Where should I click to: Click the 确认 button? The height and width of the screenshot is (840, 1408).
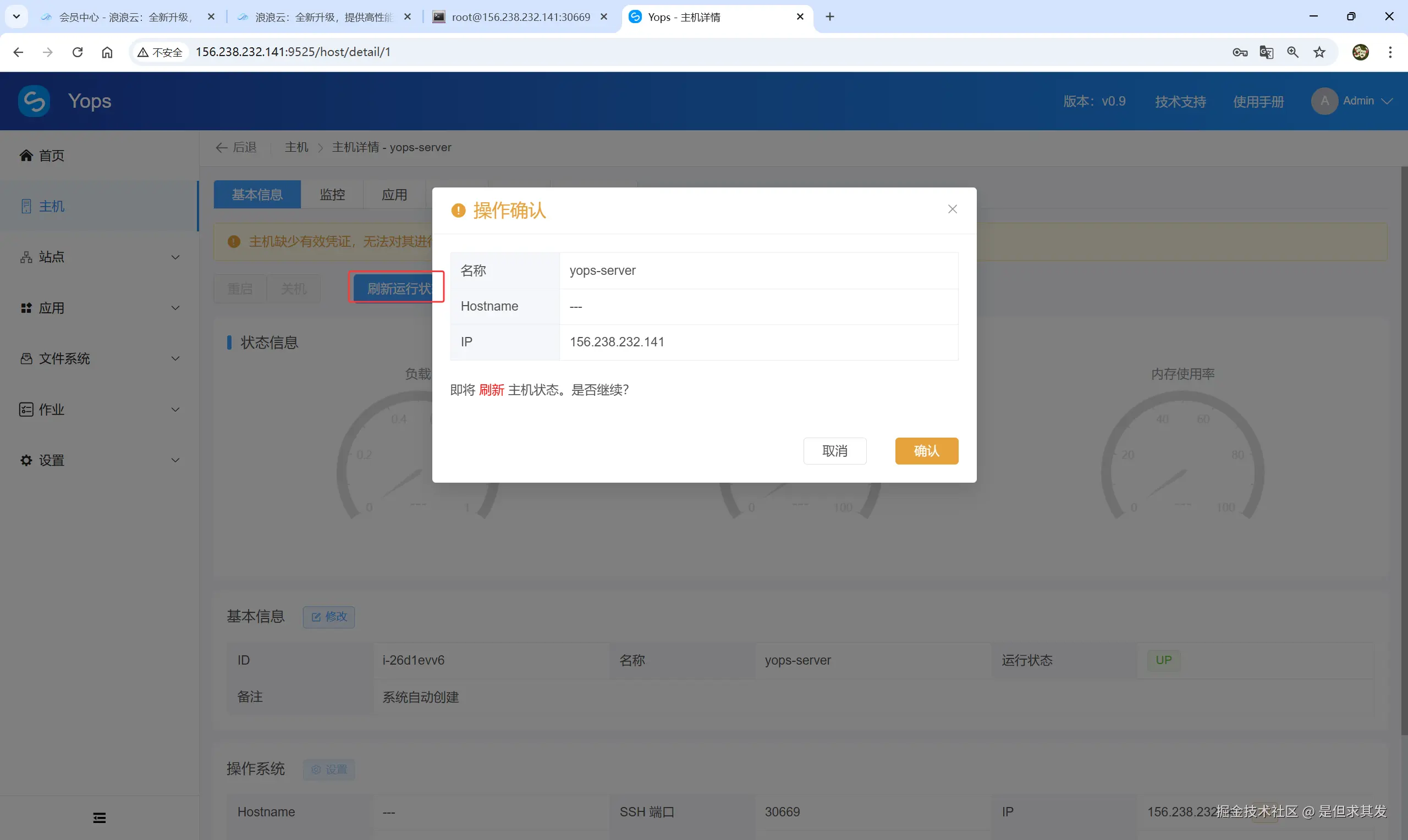point(926,451)
